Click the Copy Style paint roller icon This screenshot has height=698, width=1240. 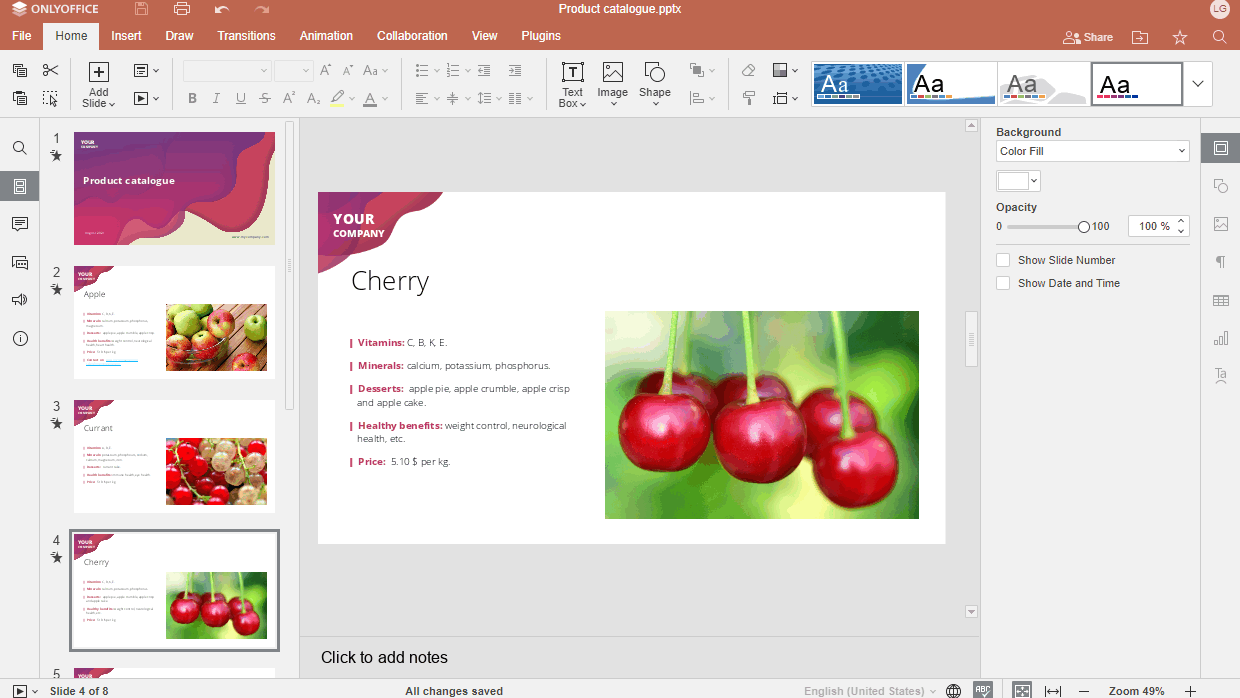[749, 98]
